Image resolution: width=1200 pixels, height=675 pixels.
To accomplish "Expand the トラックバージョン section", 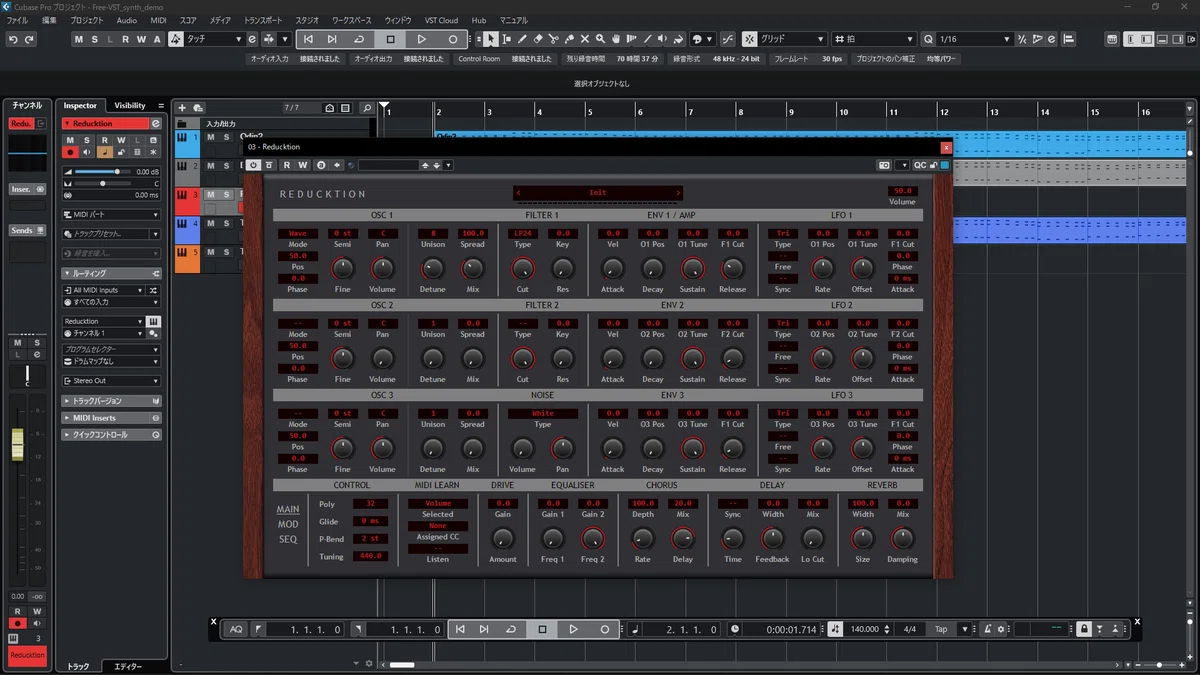I will (x=111, y=400).
